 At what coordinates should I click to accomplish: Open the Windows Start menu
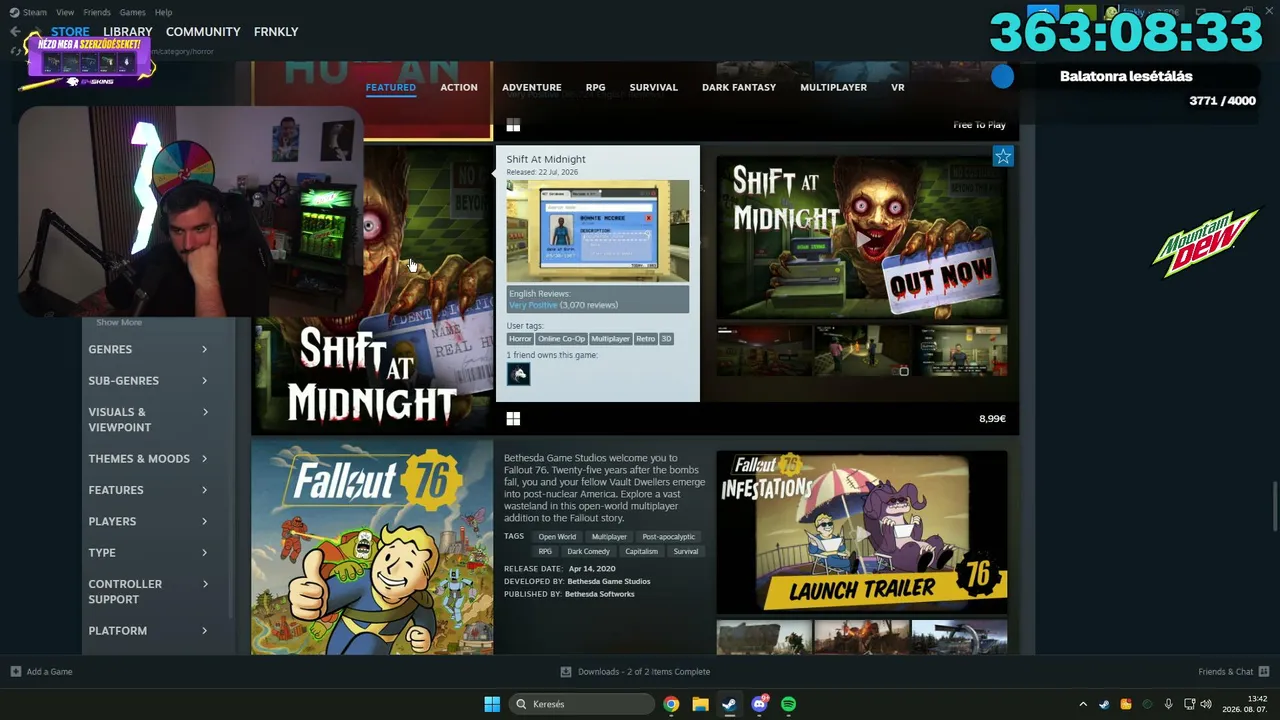[492, 704]
